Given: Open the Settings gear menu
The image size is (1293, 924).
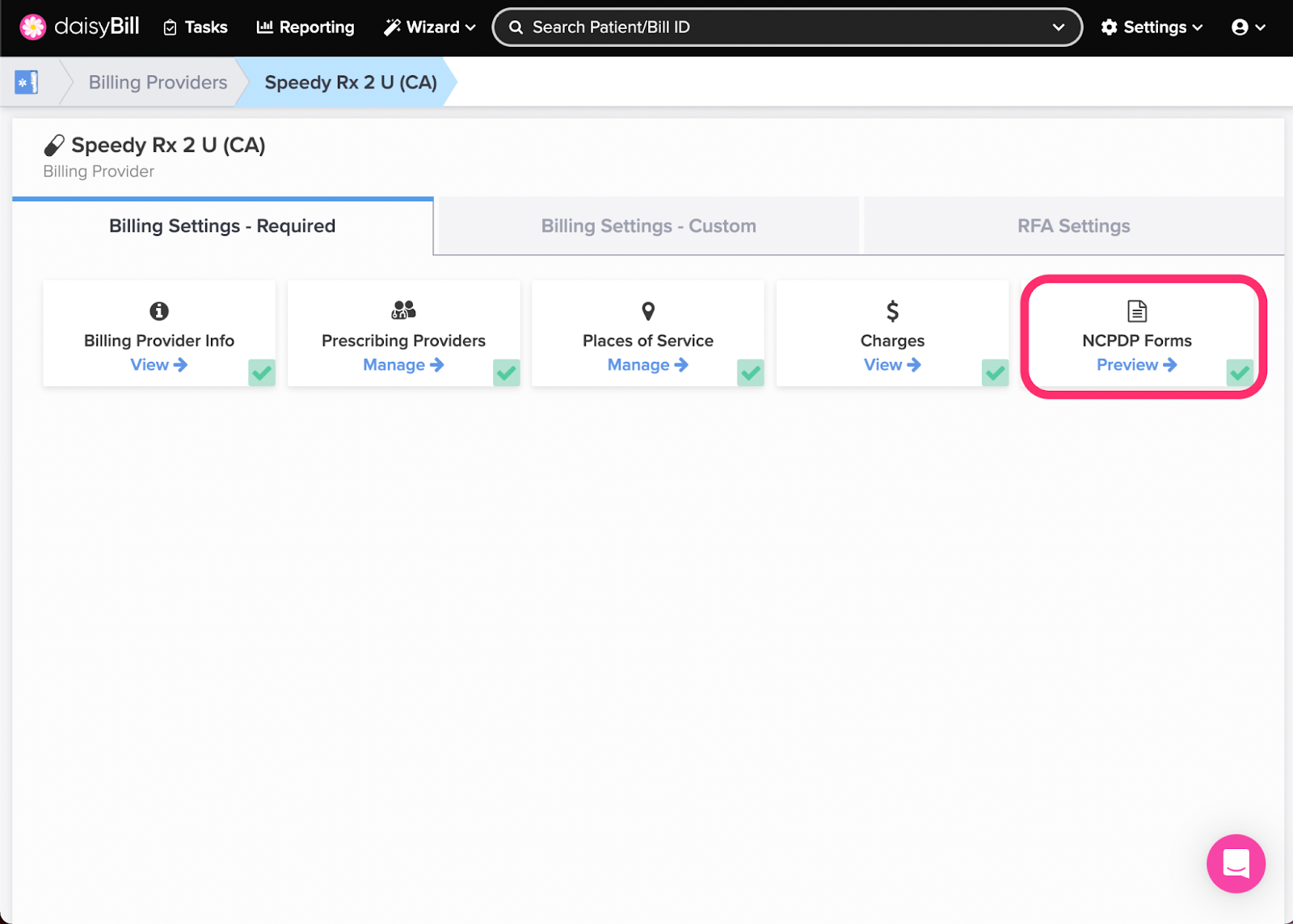Looking at the screenshot, I should click(1152, 27).
